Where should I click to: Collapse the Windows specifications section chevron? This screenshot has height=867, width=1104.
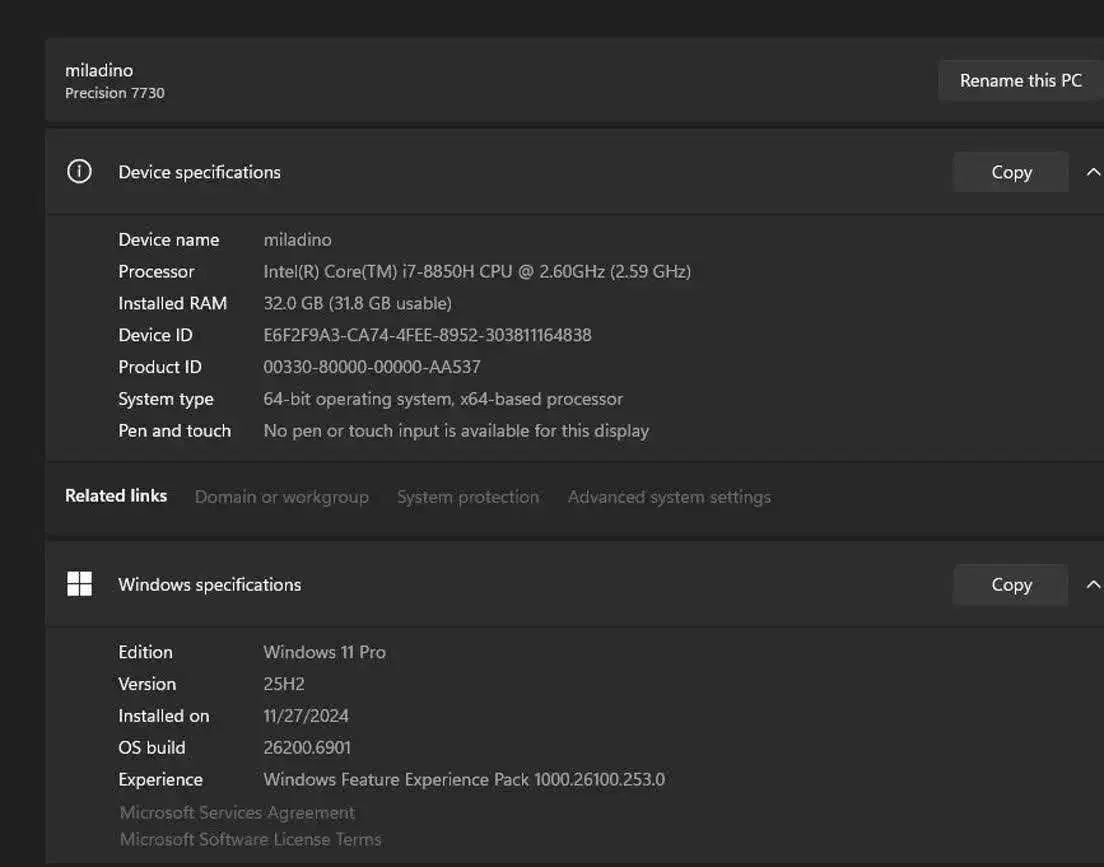pos(1092,585)
